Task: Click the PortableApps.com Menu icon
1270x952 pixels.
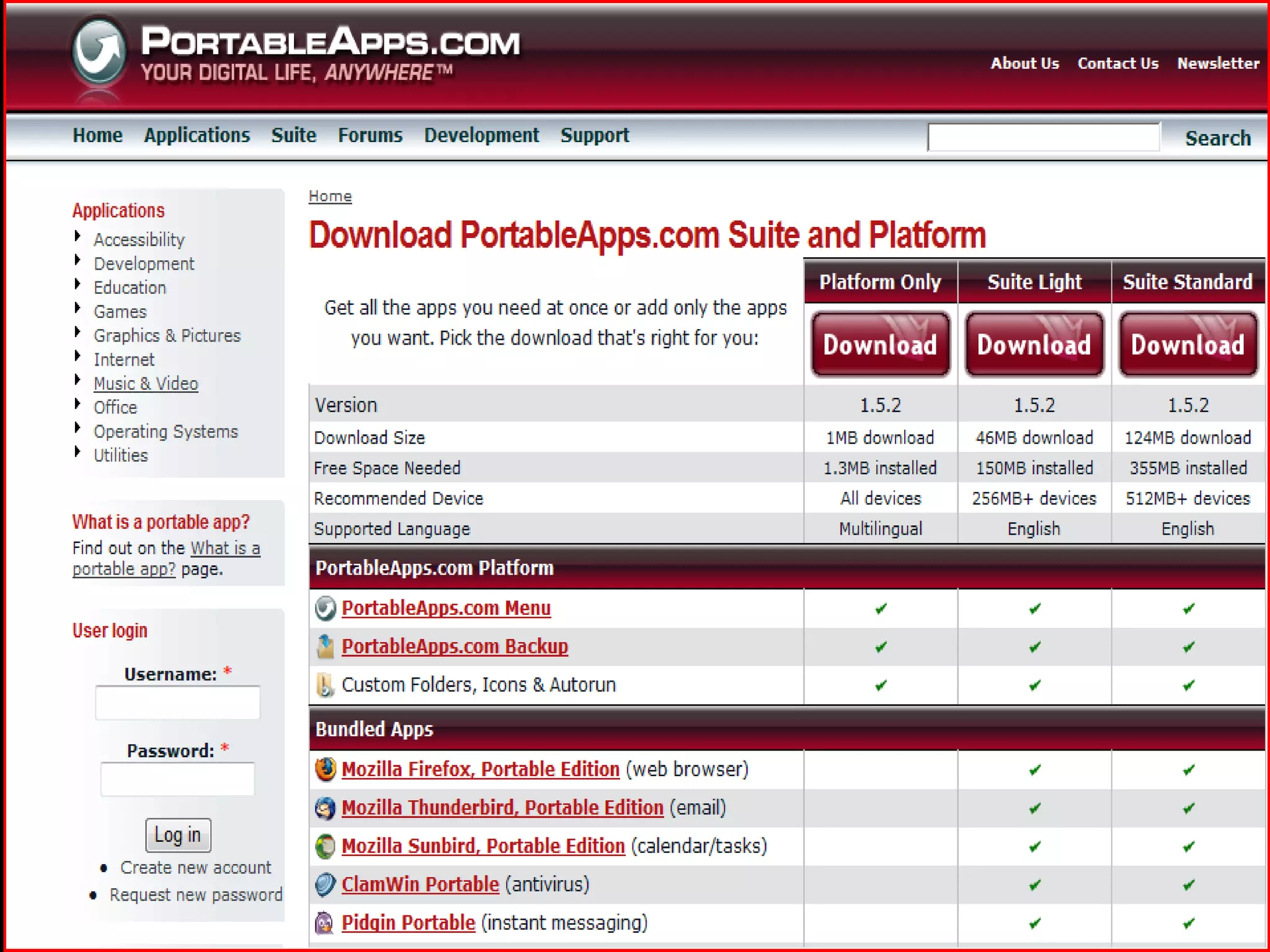Action: (325, 609)
